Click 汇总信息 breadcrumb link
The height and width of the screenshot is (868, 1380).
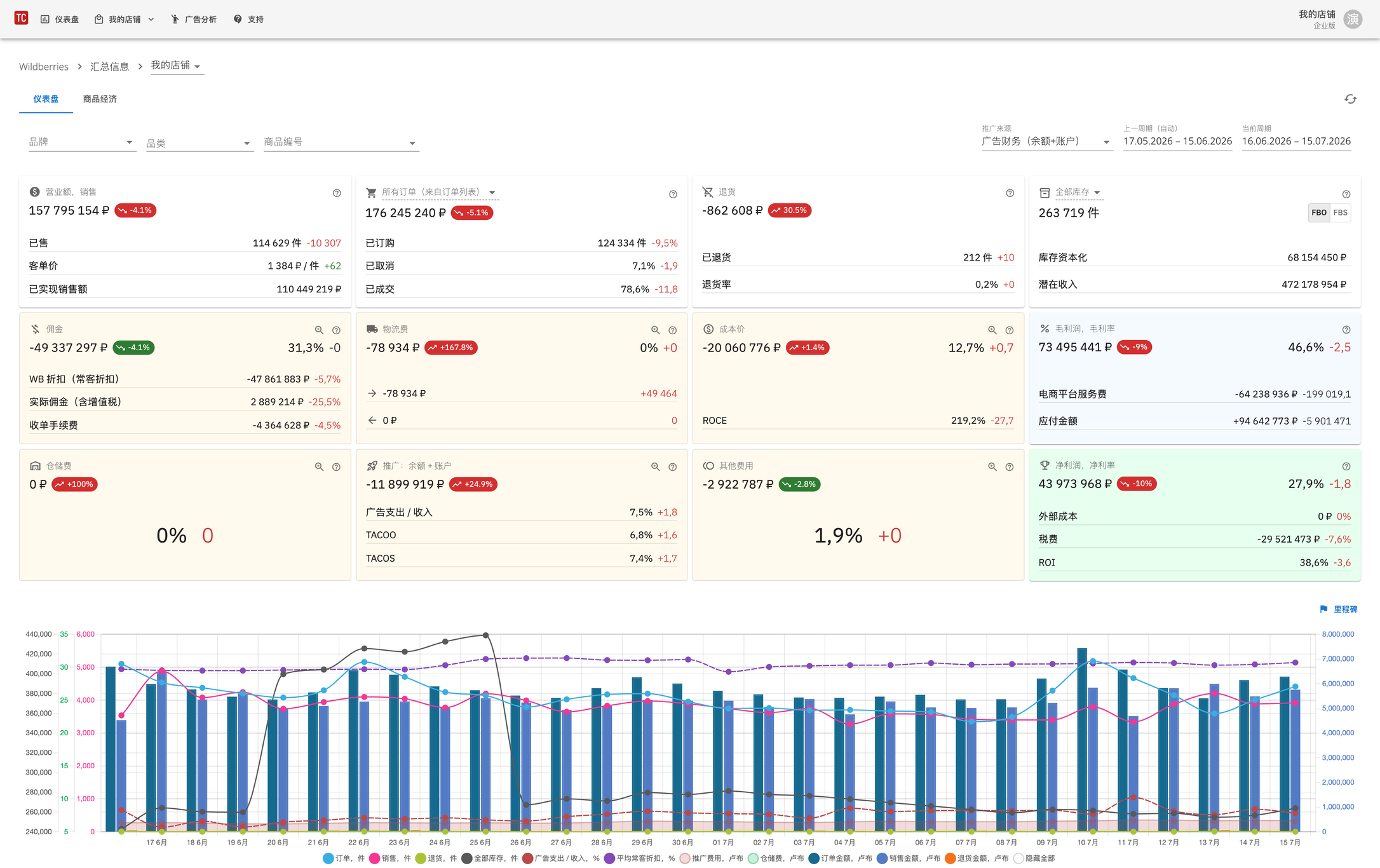tap(109, 67)
